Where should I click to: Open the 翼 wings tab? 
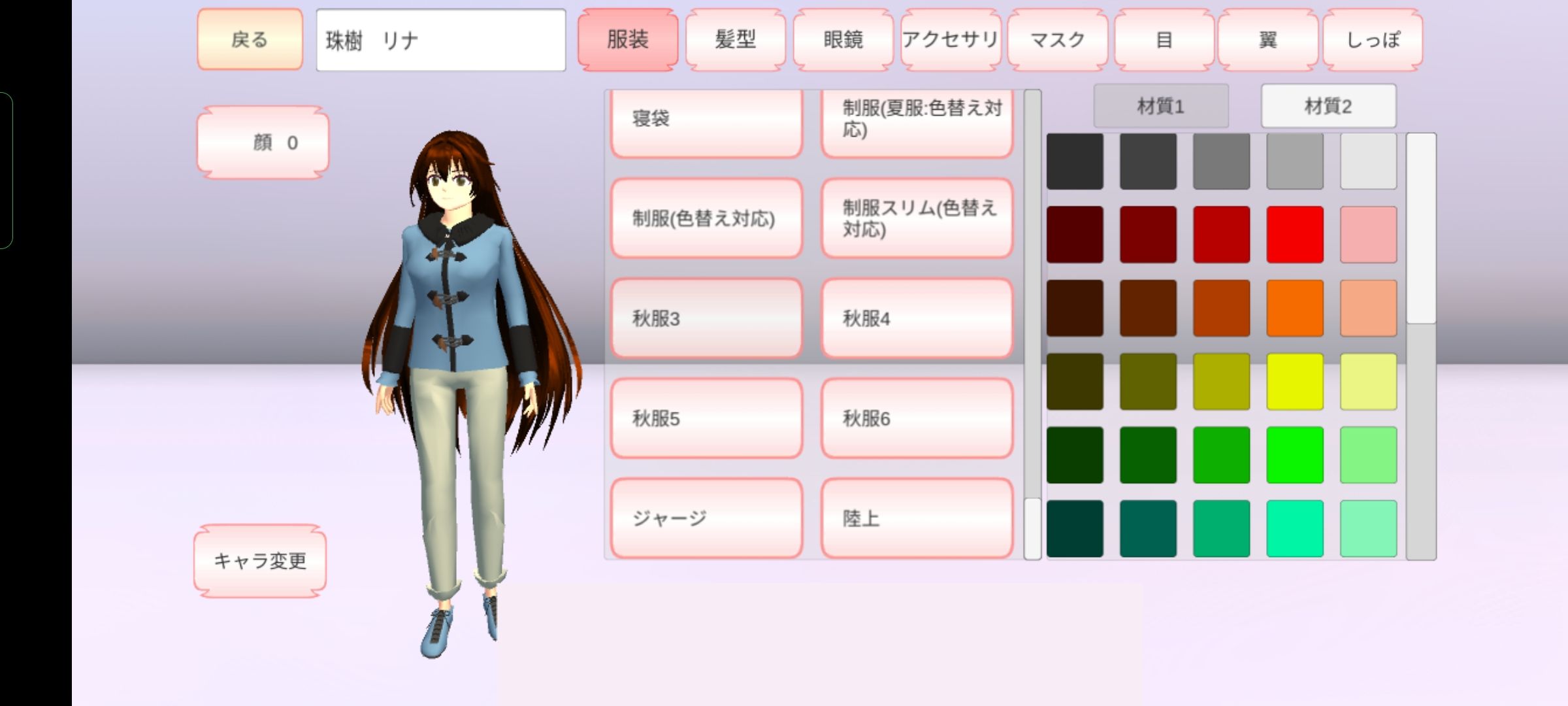pos(1267,40)
